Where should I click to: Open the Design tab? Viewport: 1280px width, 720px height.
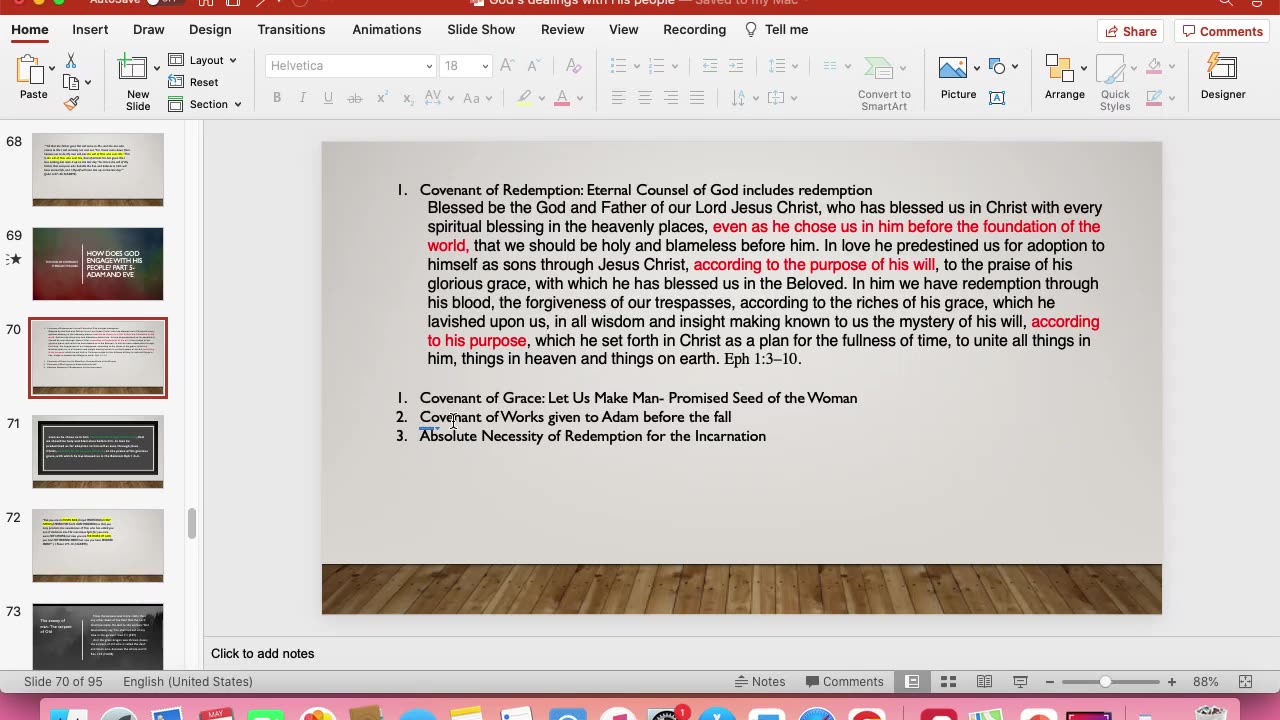(210, 30)
